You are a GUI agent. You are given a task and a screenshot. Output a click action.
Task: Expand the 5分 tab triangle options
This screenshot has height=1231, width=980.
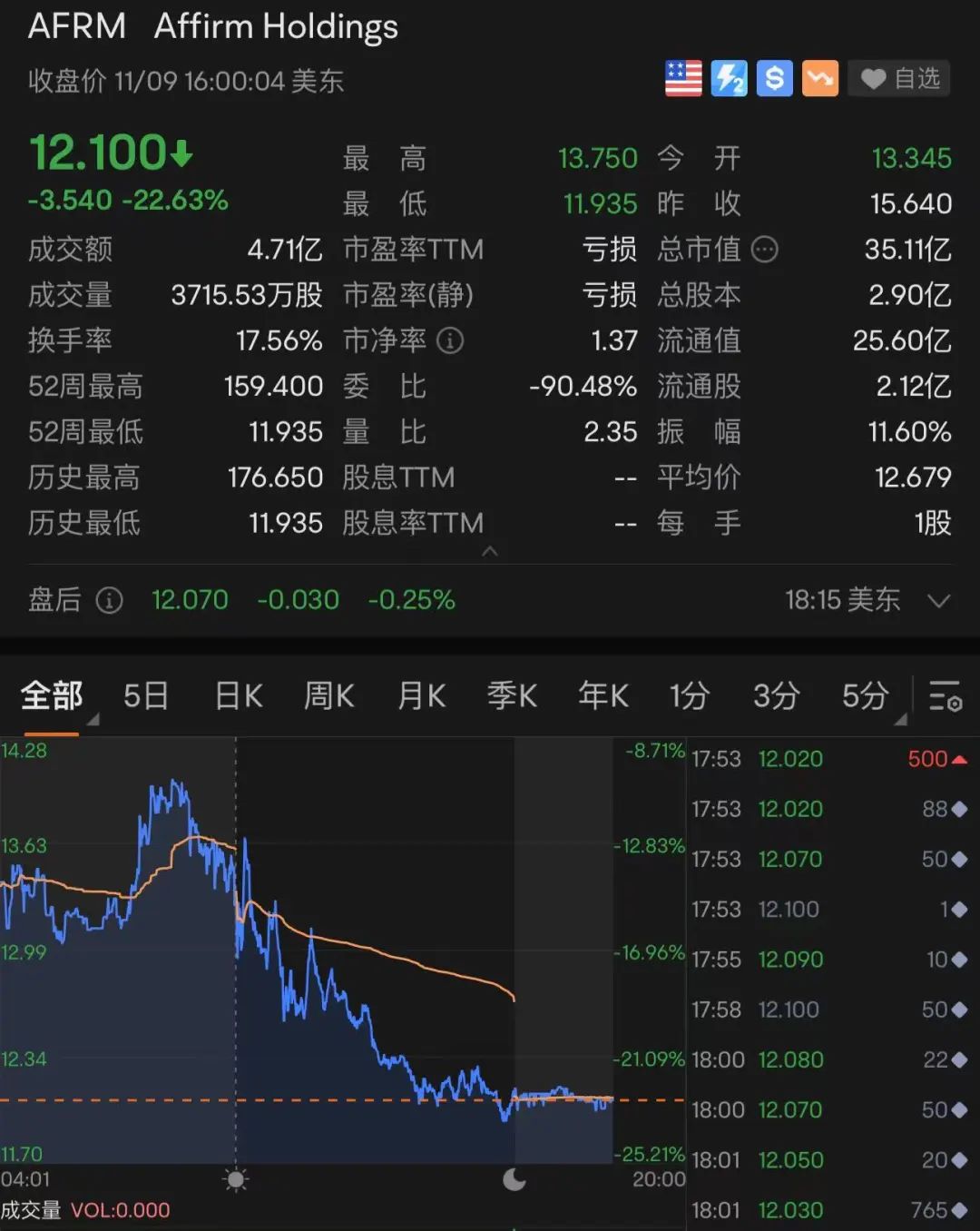tap(901, 717)
